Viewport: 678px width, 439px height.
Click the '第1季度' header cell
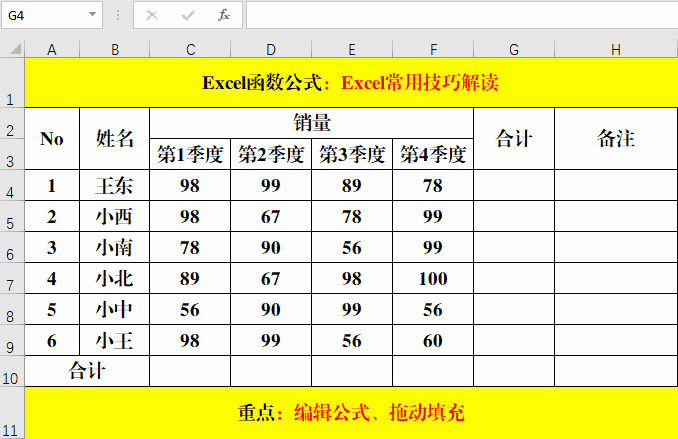pos(190,154)
